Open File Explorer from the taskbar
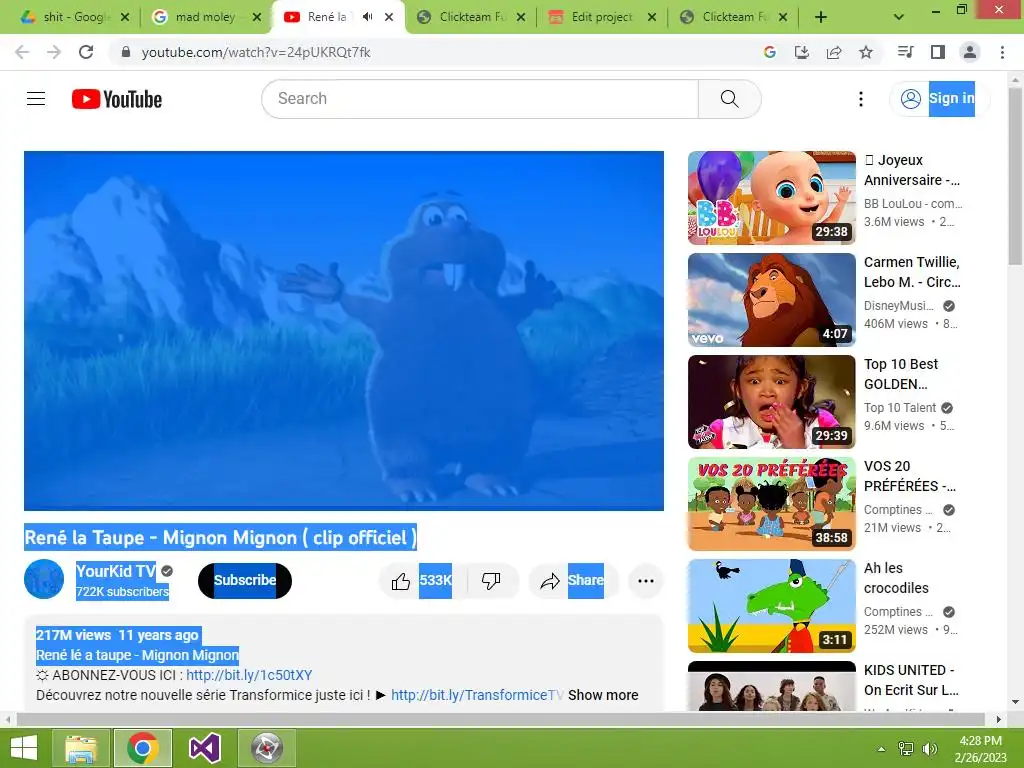This screenshot has height=768, width=1024. coord(81,748)
